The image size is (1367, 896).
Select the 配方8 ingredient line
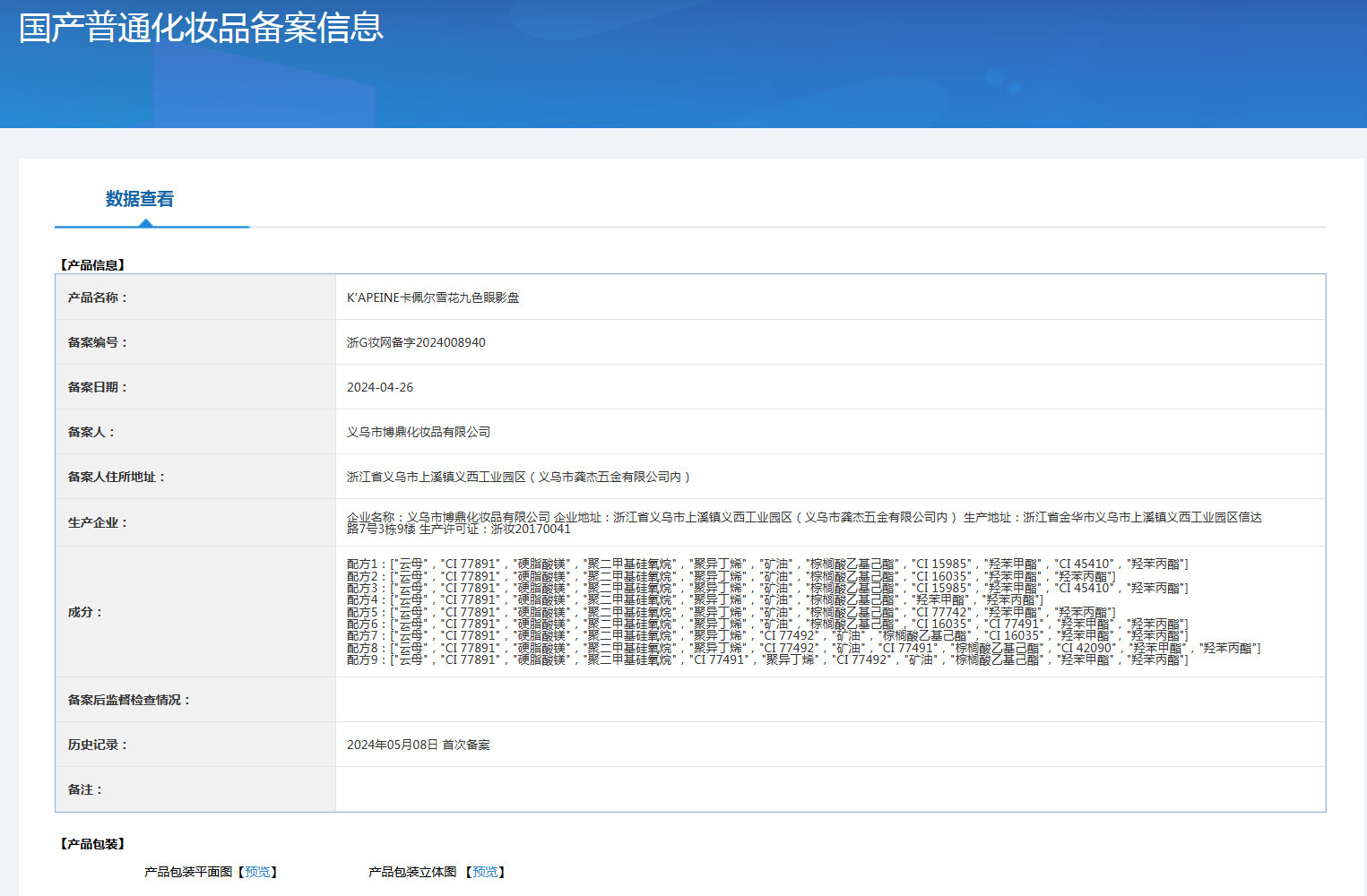[x=803, y=648]
